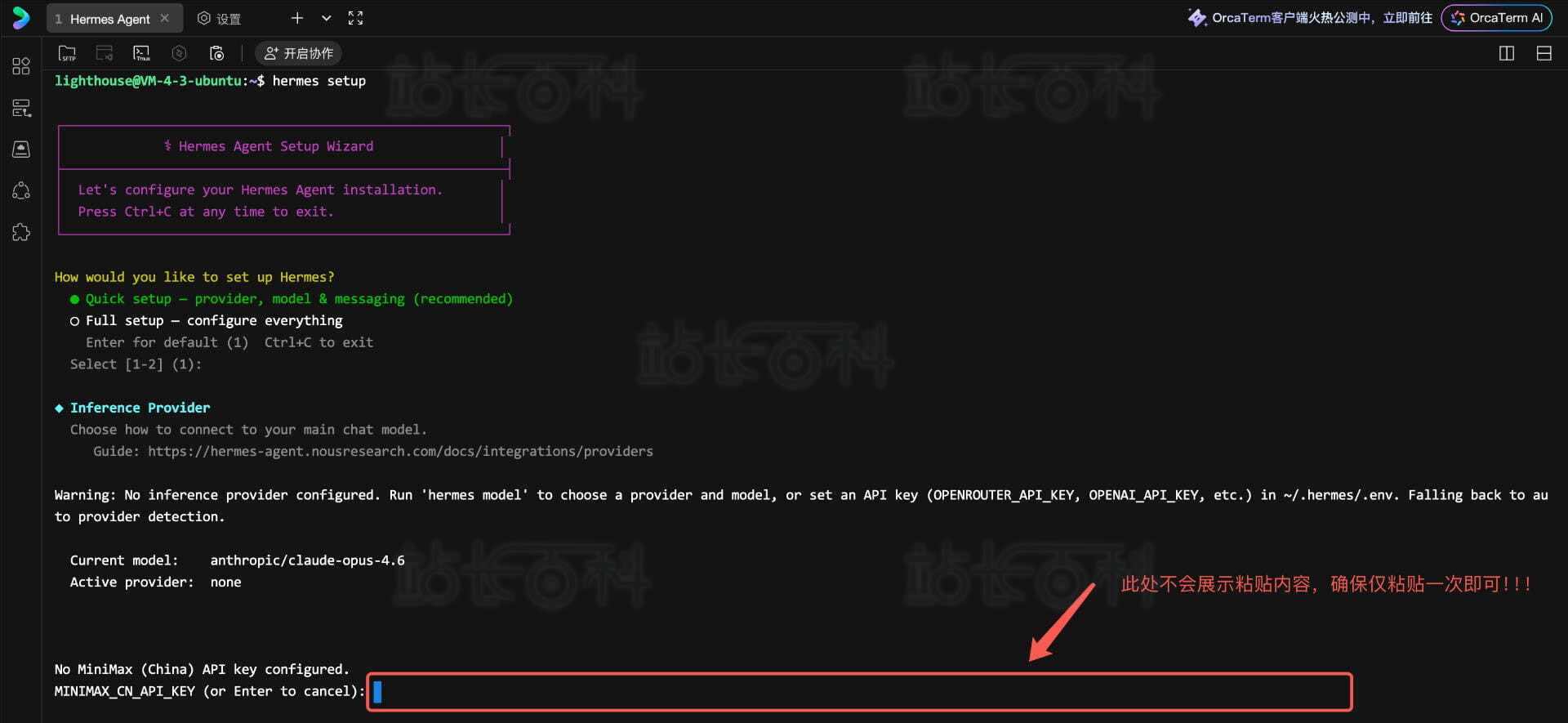Click the hexagon icon in the toolbar

pos(179,53)
